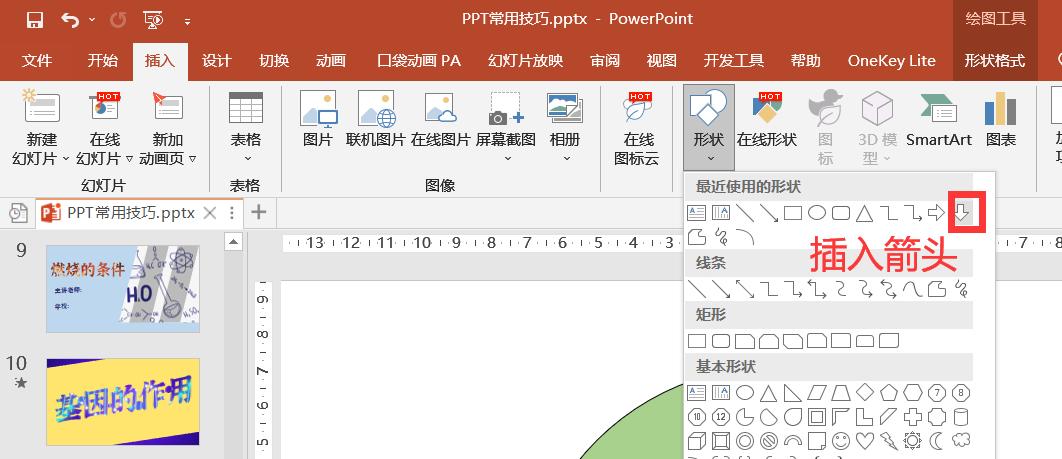The image size is (1062, 459).
Task: Close PPT常用技巧.pptx document tab
Action: pos(210,213)
